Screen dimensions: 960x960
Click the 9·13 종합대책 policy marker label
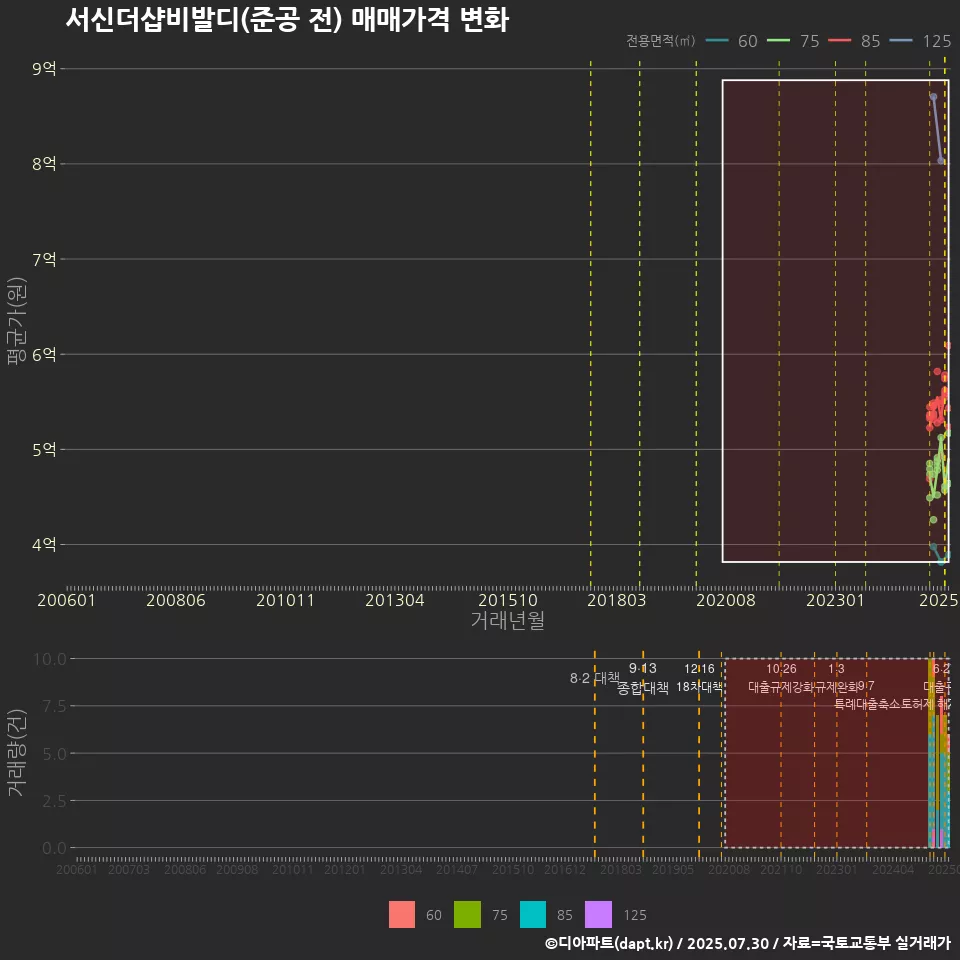(643, 678)
